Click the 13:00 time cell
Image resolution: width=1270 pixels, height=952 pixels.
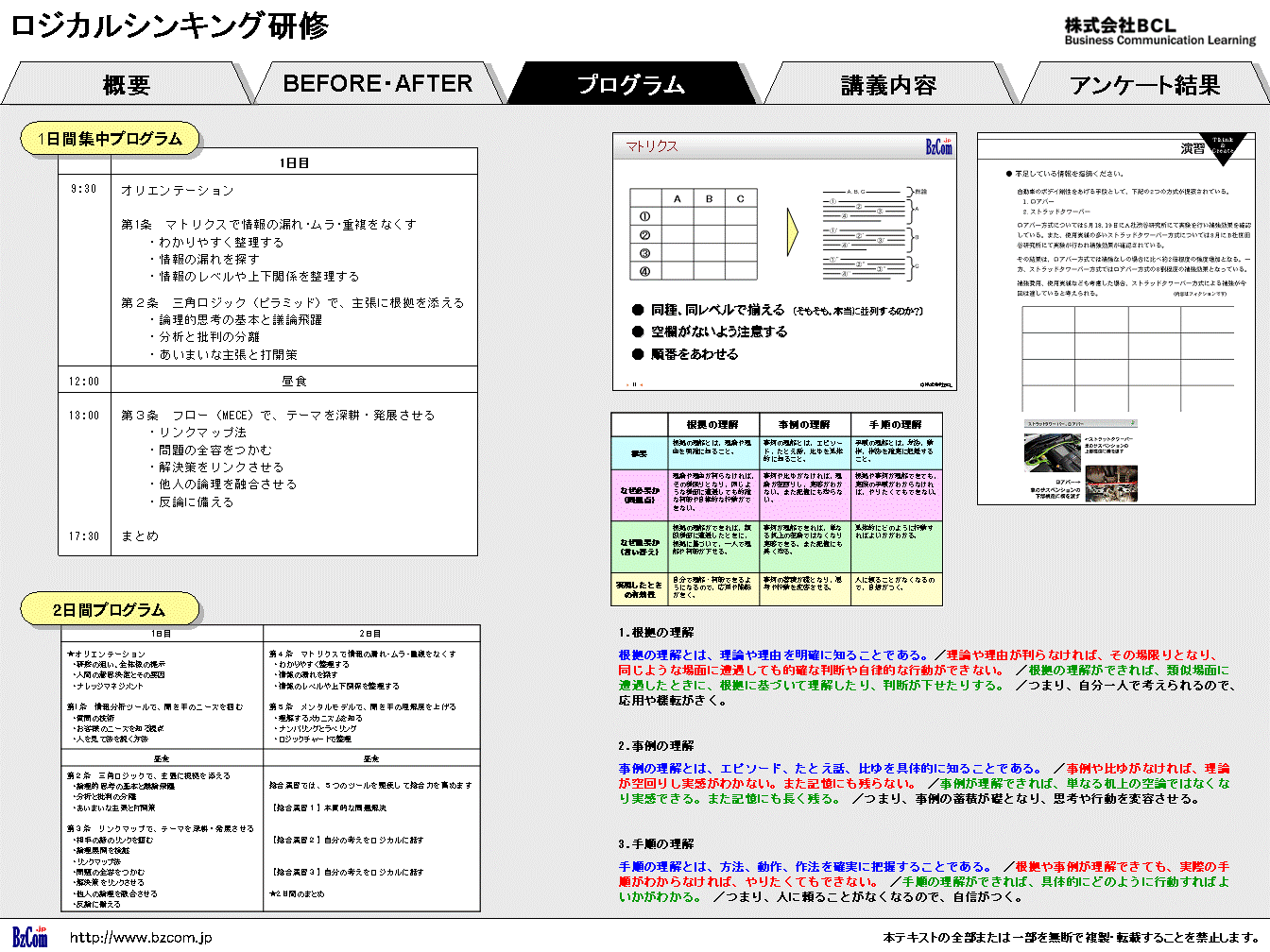84,416
